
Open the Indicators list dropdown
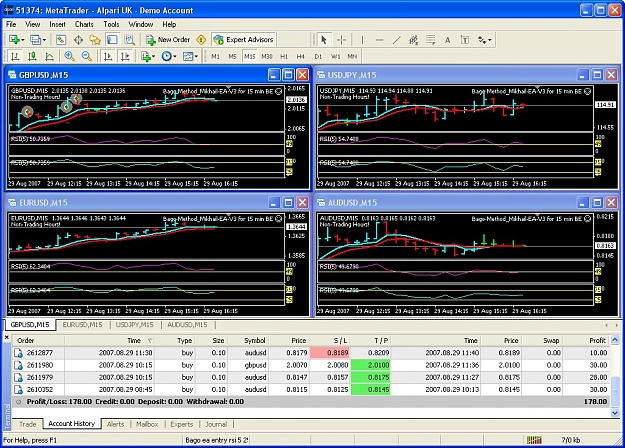[x=148, y=56]
